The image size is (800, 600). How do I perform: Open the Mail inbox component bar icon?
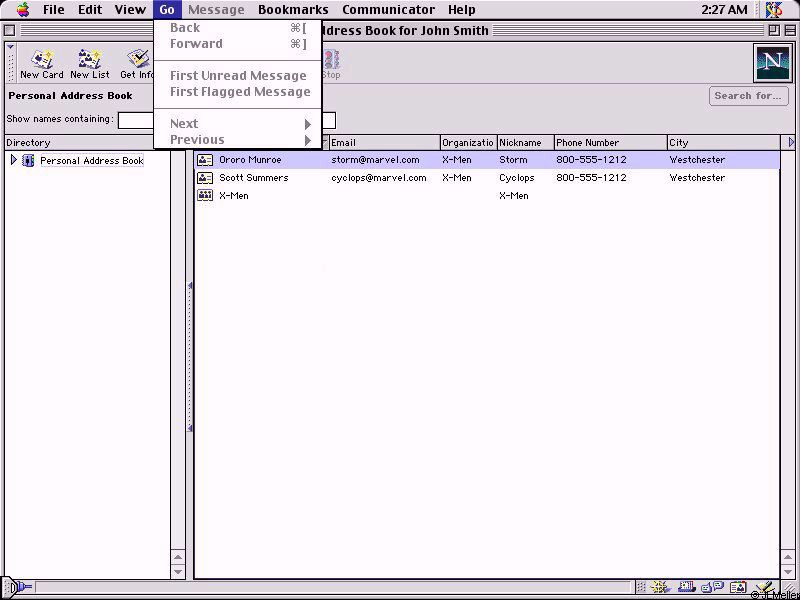pyautogui.click(x=688, y=588)
